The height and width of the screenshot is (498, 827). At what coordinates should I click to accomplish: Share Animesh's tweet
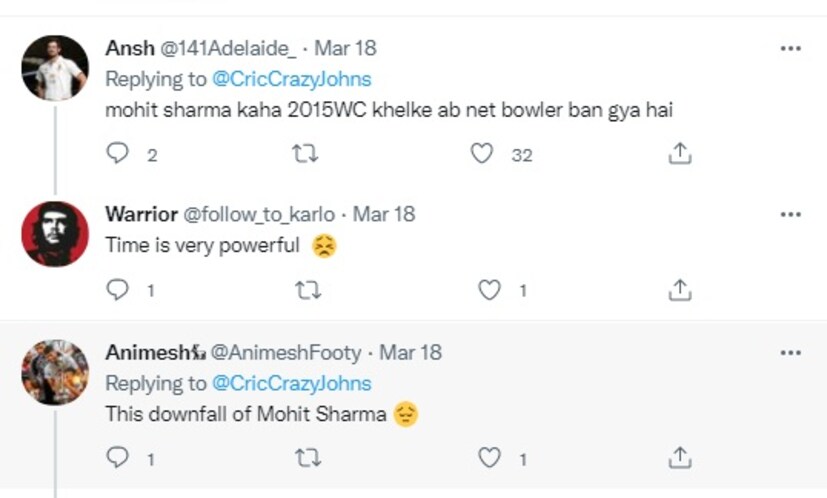(x=679, y=458)
